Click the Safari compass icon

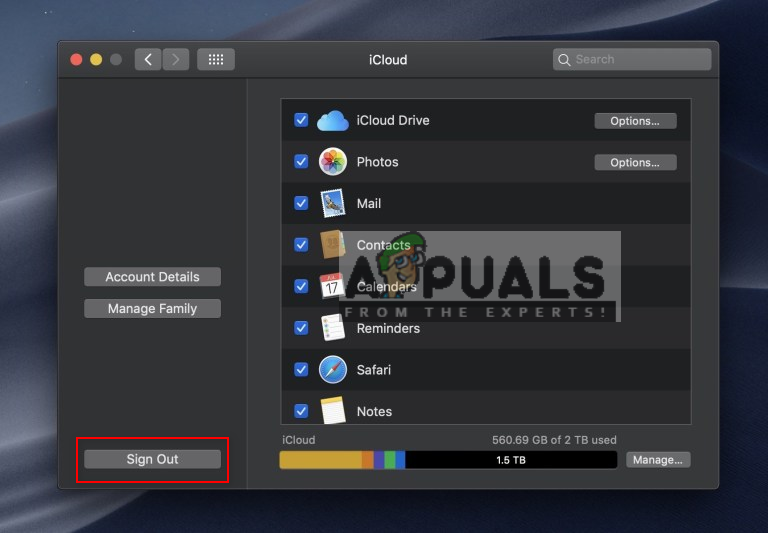coord(333,369)
